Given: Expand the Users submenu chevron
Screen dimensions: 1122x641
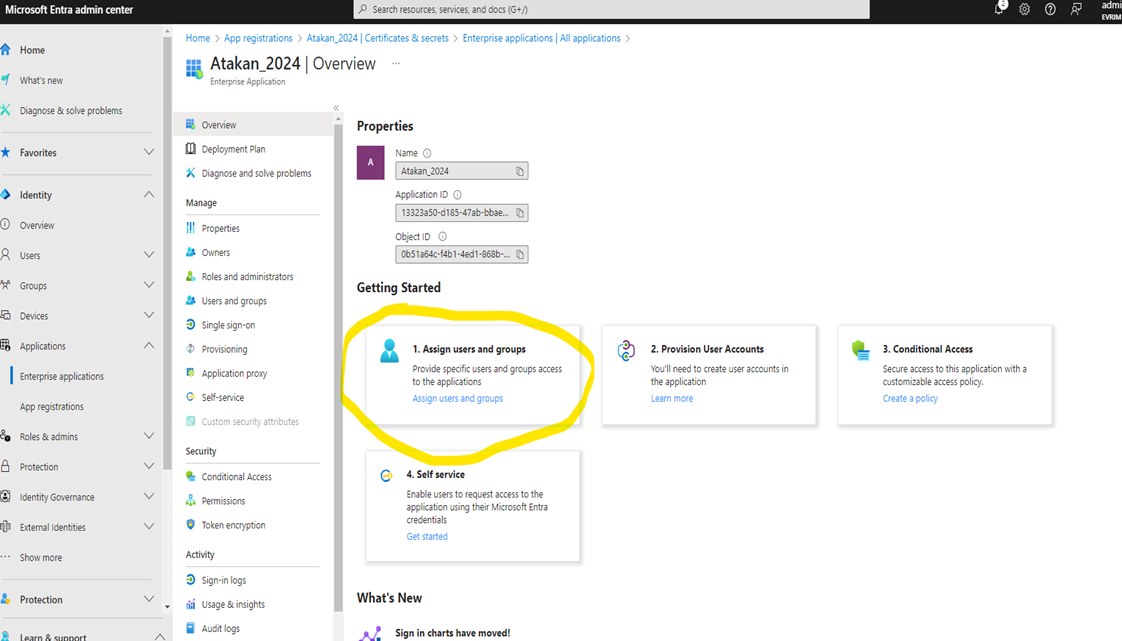Looking at the screenshot, I should coord(149,255).
